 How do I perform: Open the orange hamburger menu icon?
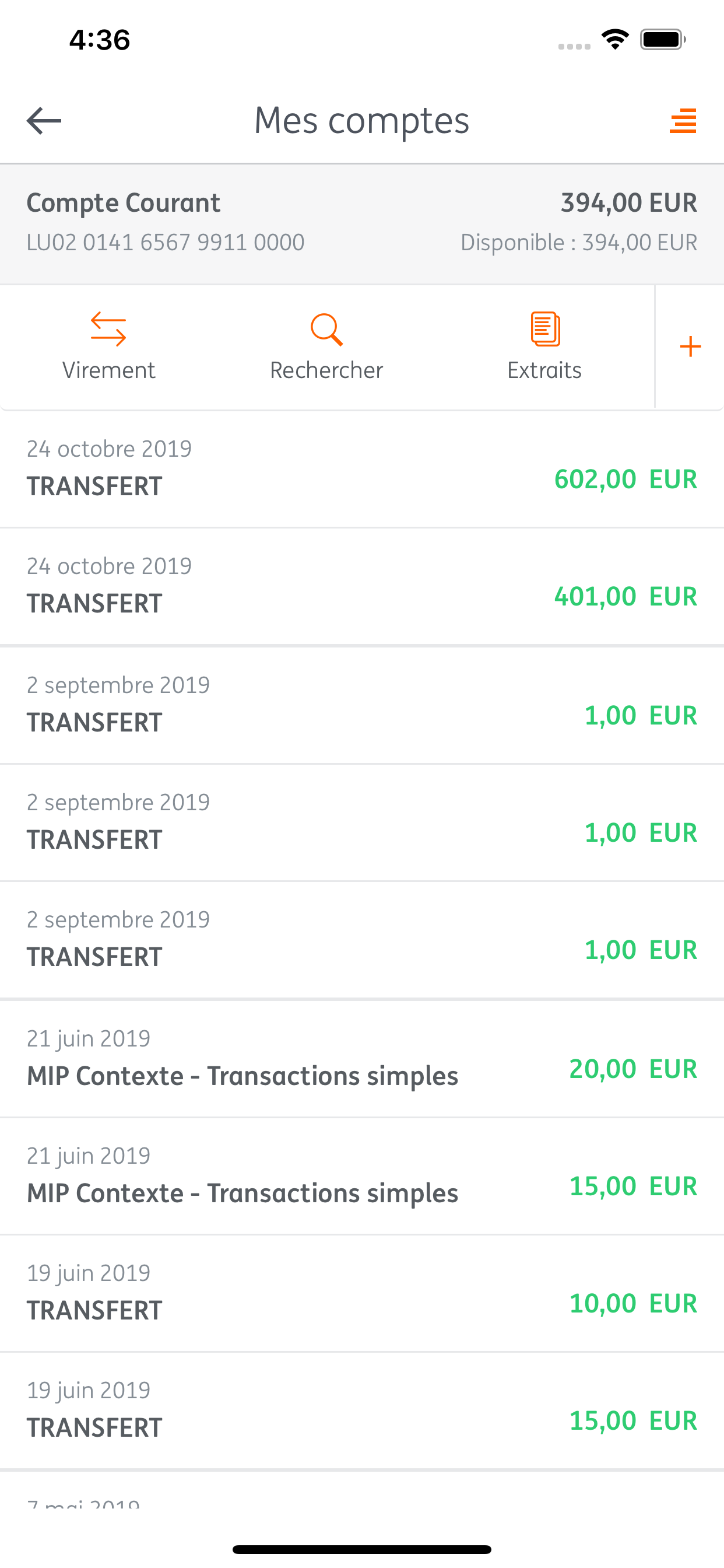point(683,121)
